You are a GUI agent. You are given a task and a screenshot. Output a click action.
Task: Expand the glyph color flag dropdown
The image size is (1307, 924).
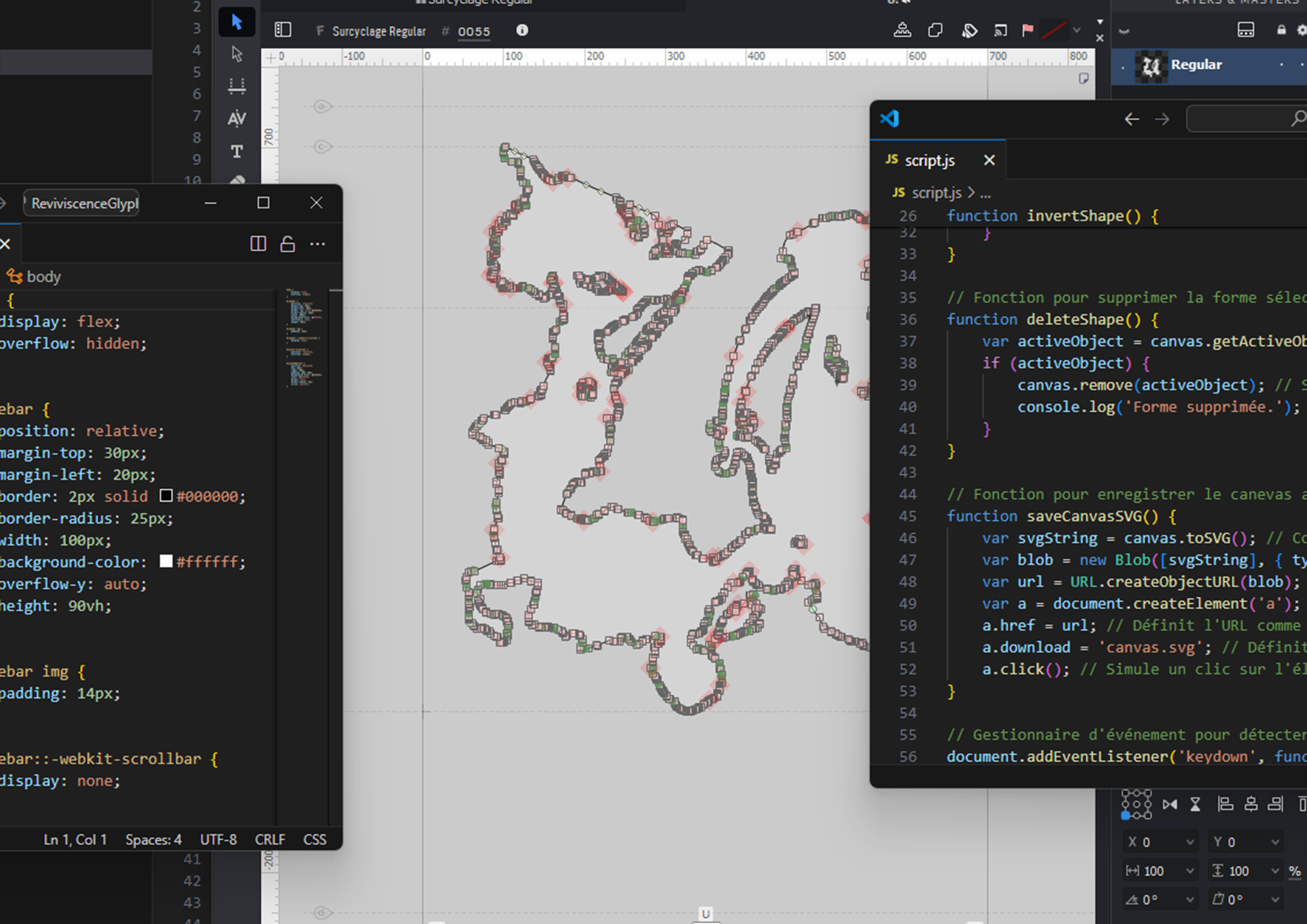pyautogui.click(x=1076, y=30)
